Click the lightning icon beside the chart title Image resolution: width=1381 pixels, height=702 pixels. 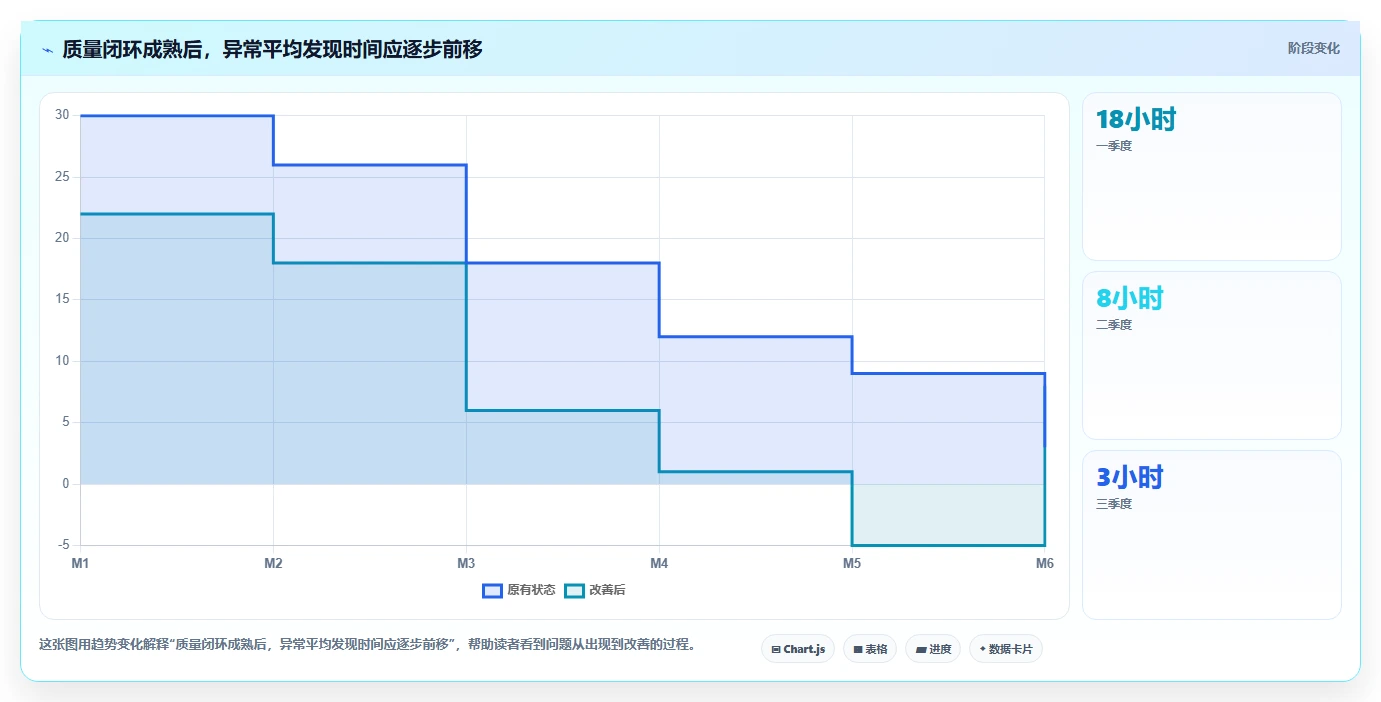point(47,49)
